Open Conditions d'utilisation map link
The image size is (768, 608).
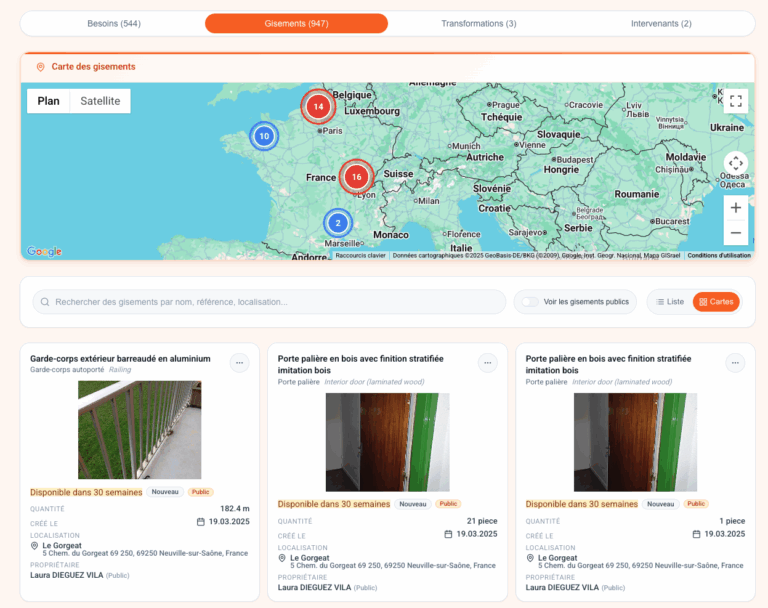pyautogui.click(x=718, y=256)
